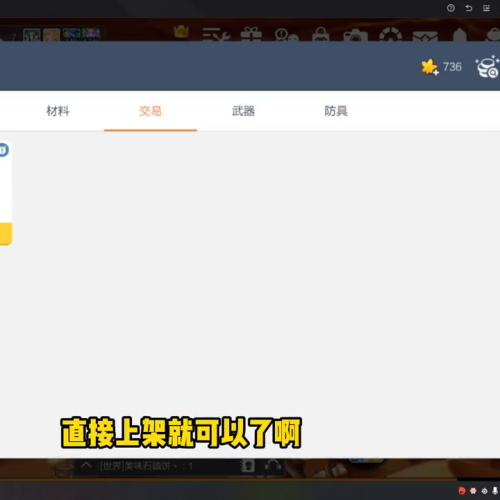The image size is (500, 500).
Task: Expand the chat with the up chevron
Action: 86,465
